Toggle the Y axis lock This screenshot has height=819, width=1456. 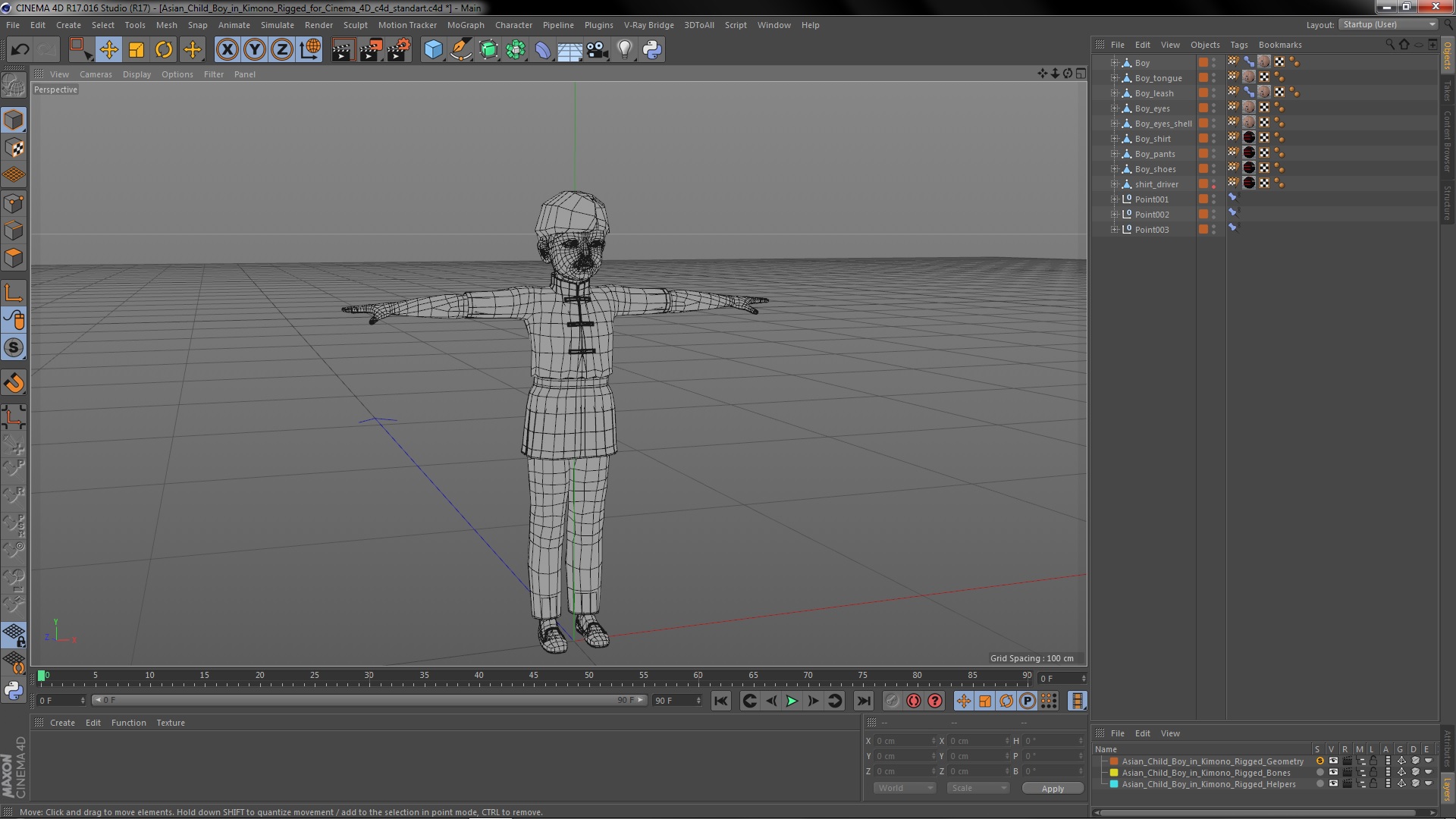click(255, 50)
